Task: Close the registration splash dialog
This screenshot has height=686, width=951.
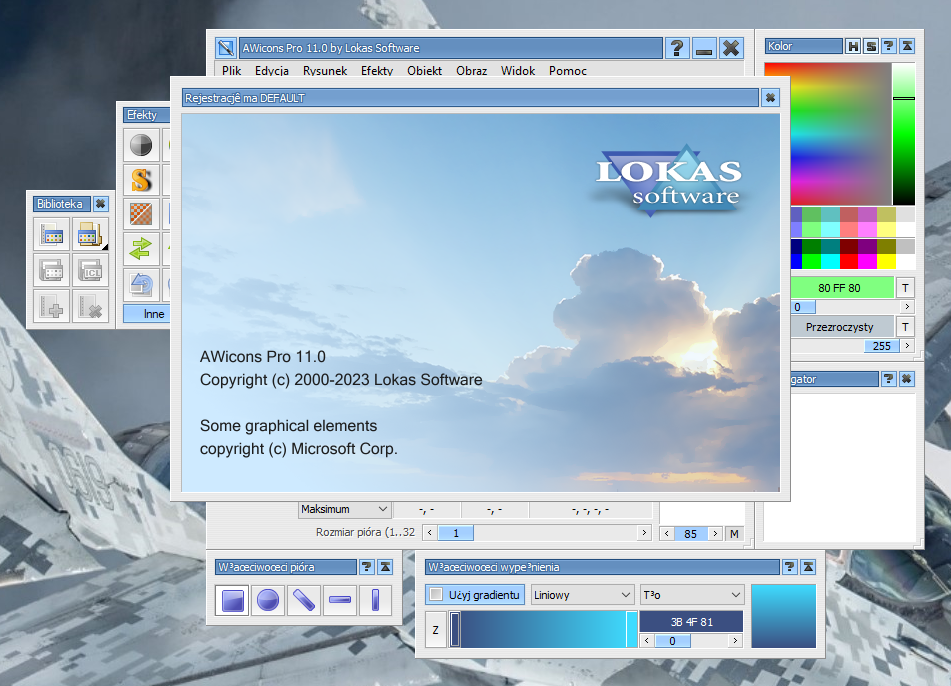Action: (x=770, y=98)
